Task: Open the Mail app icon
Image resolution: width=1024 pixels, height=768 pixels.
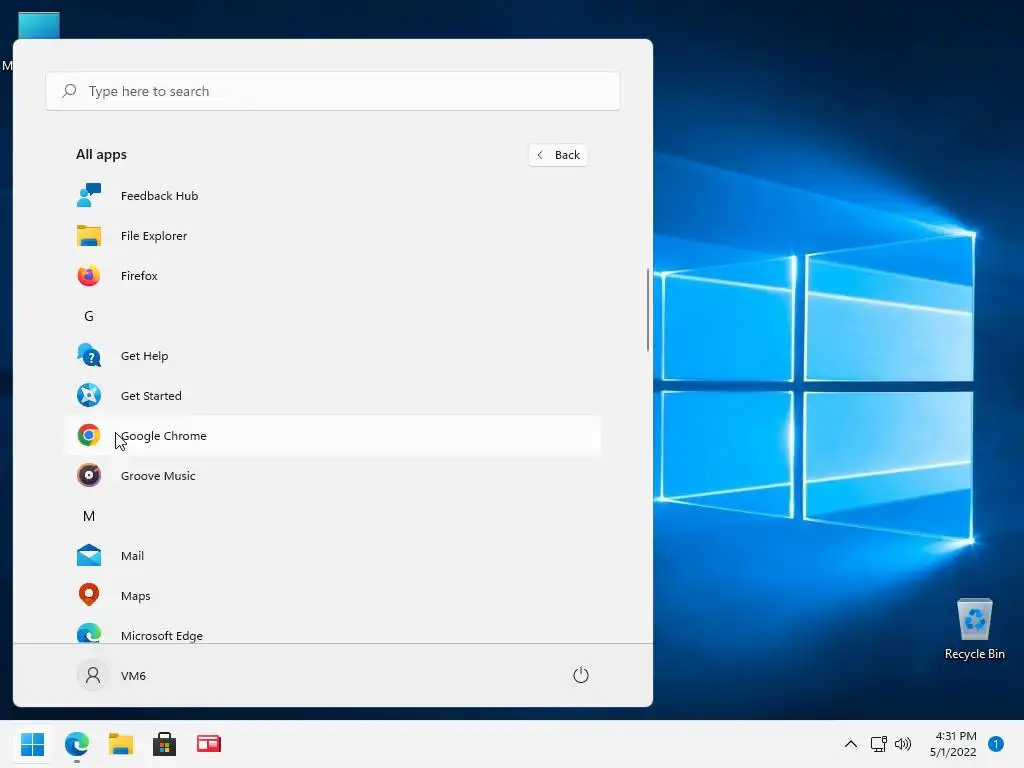Action: click(89, 556)
